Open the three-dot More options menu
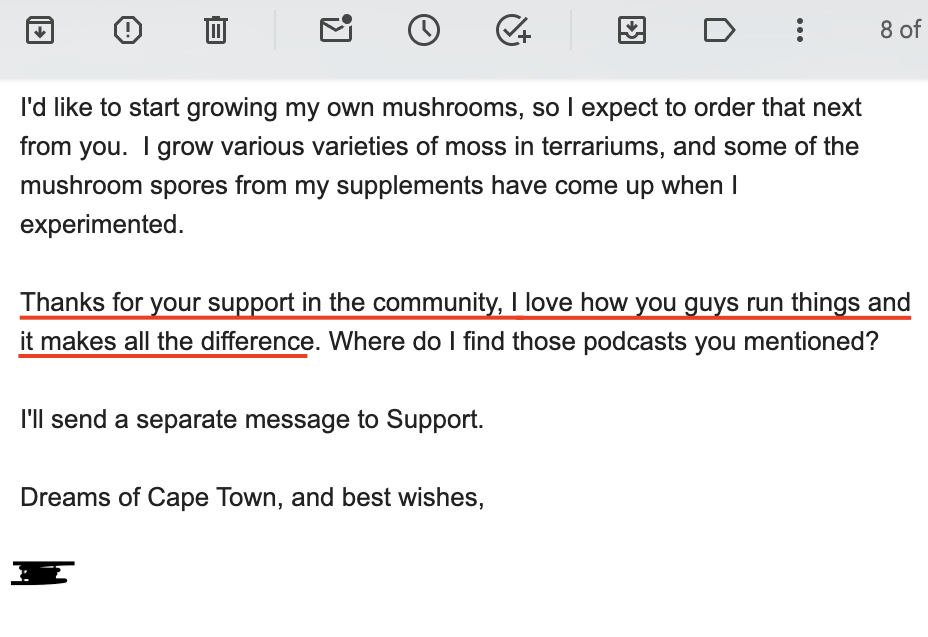 pos(800,30)
